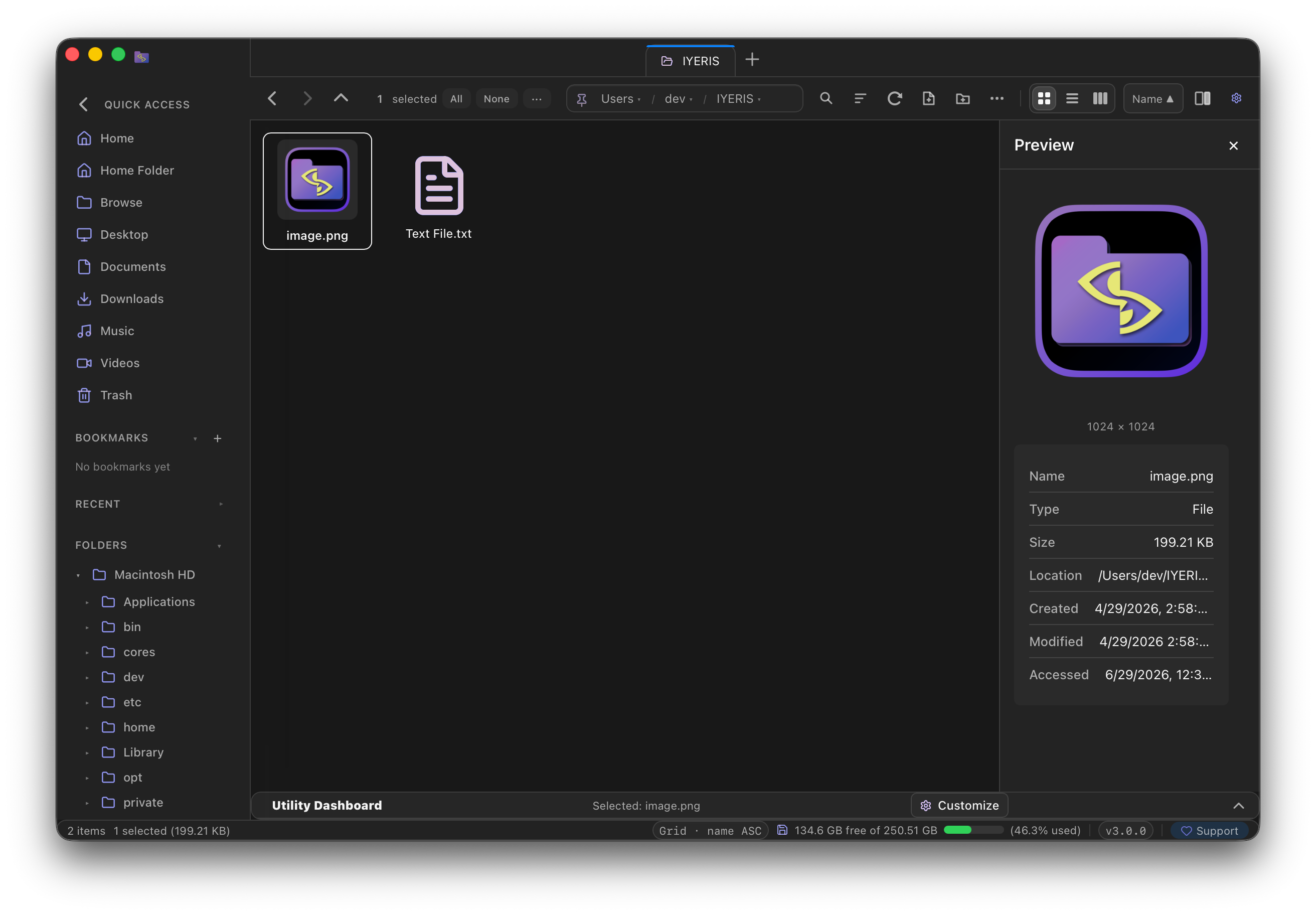Select the opt folder in tree
The height and width of the screenshot is (915, 1316).
(132, 778)
